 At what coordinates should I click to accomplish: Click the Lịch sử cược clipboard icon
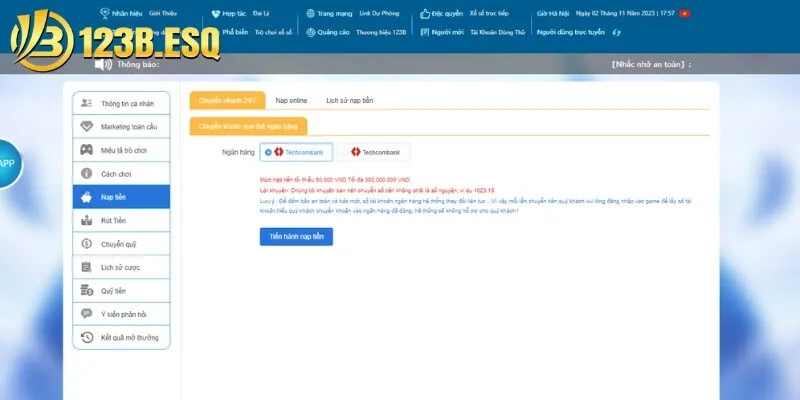click(87, 267)
